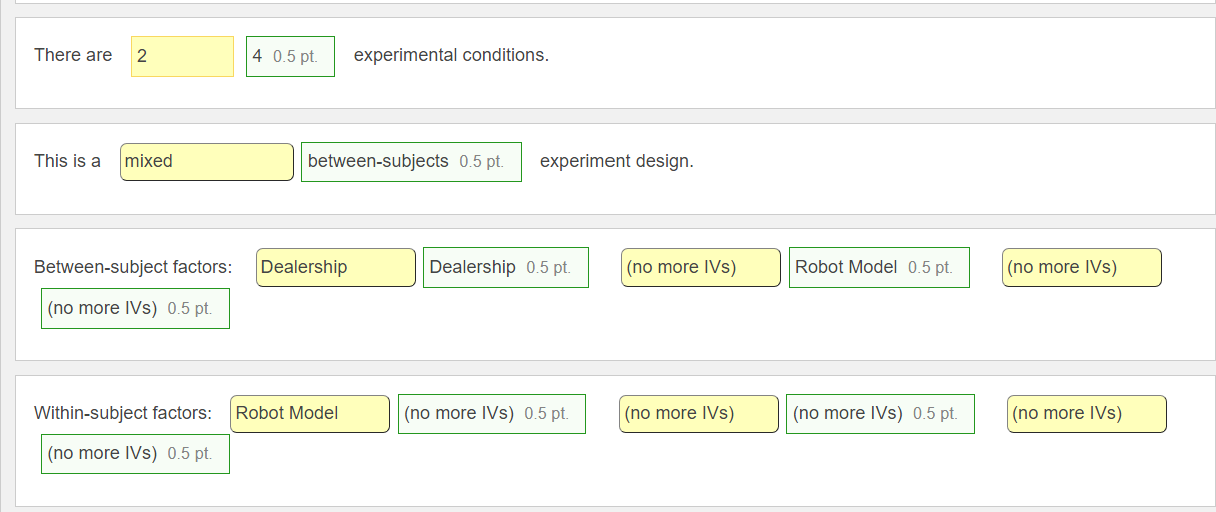
Task: Open third within-subject factor dropdown (no more IVs)
Action: pos(1086,414)
